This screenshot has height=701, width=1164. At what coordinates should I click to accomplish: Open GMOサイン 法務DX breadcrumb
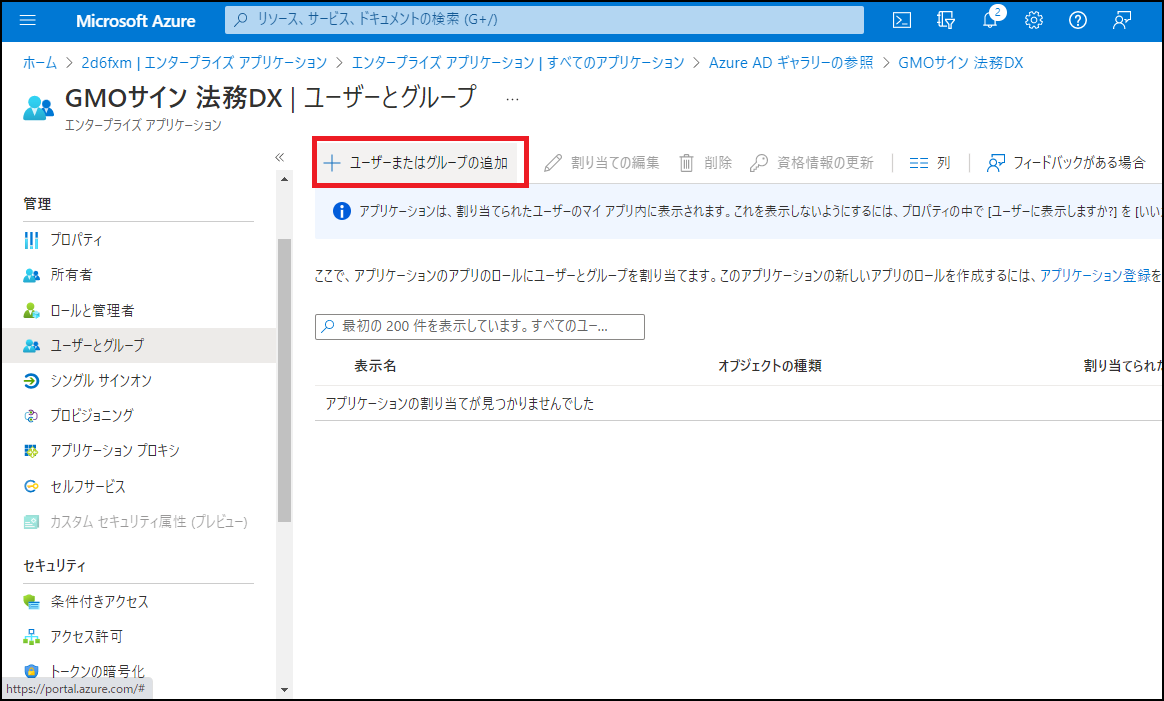coord(961,63)
